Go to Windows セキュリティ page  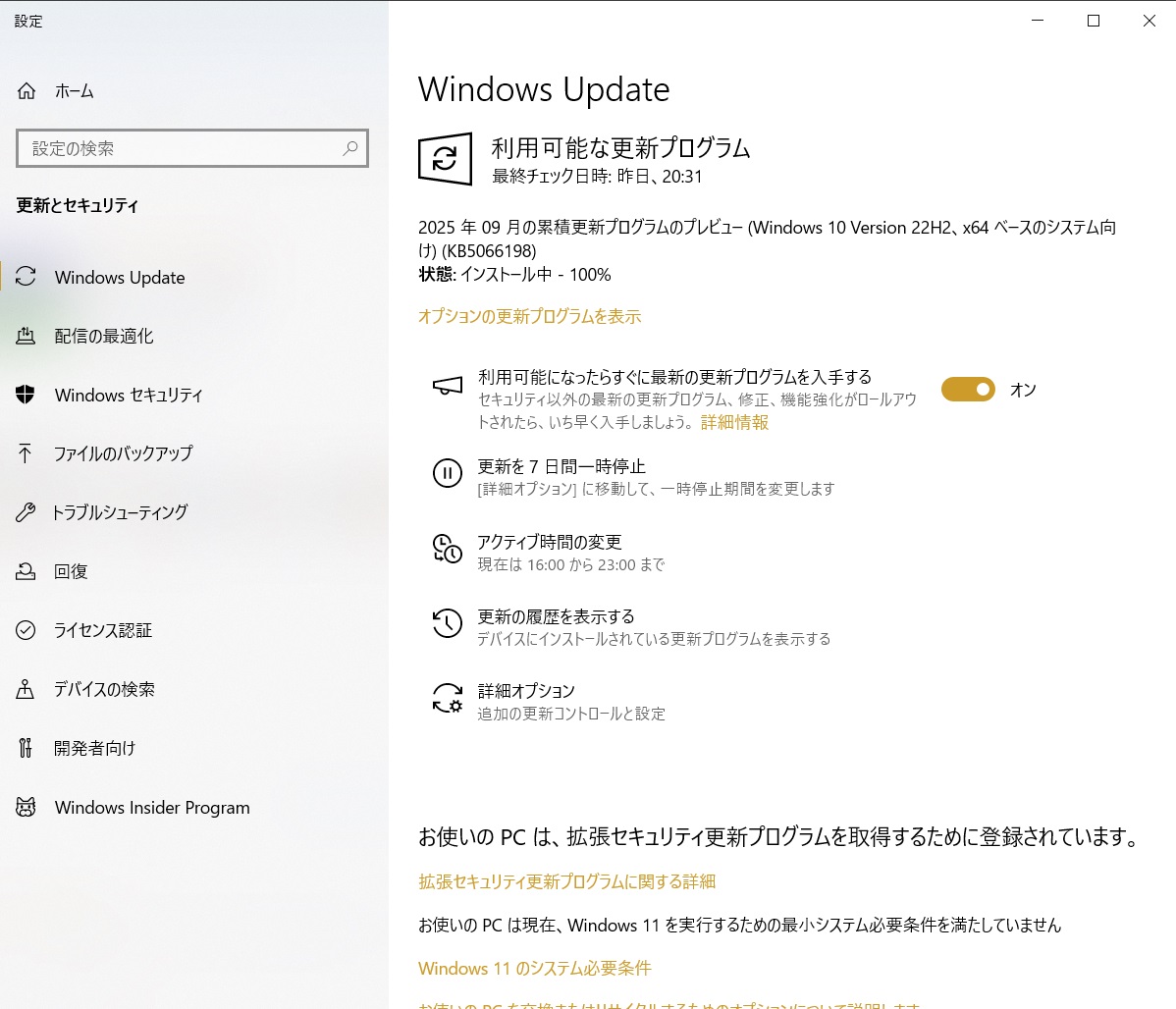(x=129, y=396)
